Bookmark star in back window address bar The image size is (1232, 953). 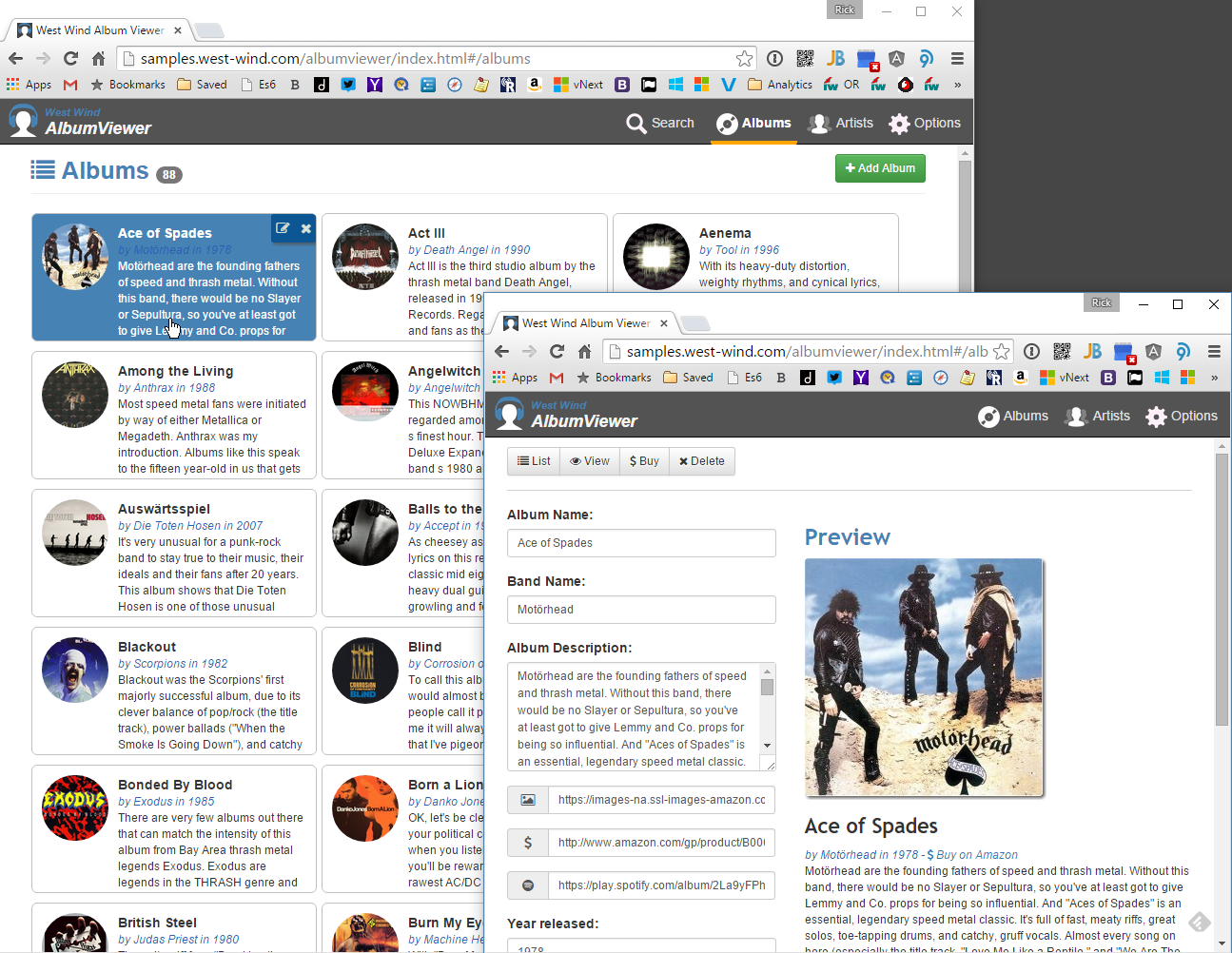tap(744, 59)
